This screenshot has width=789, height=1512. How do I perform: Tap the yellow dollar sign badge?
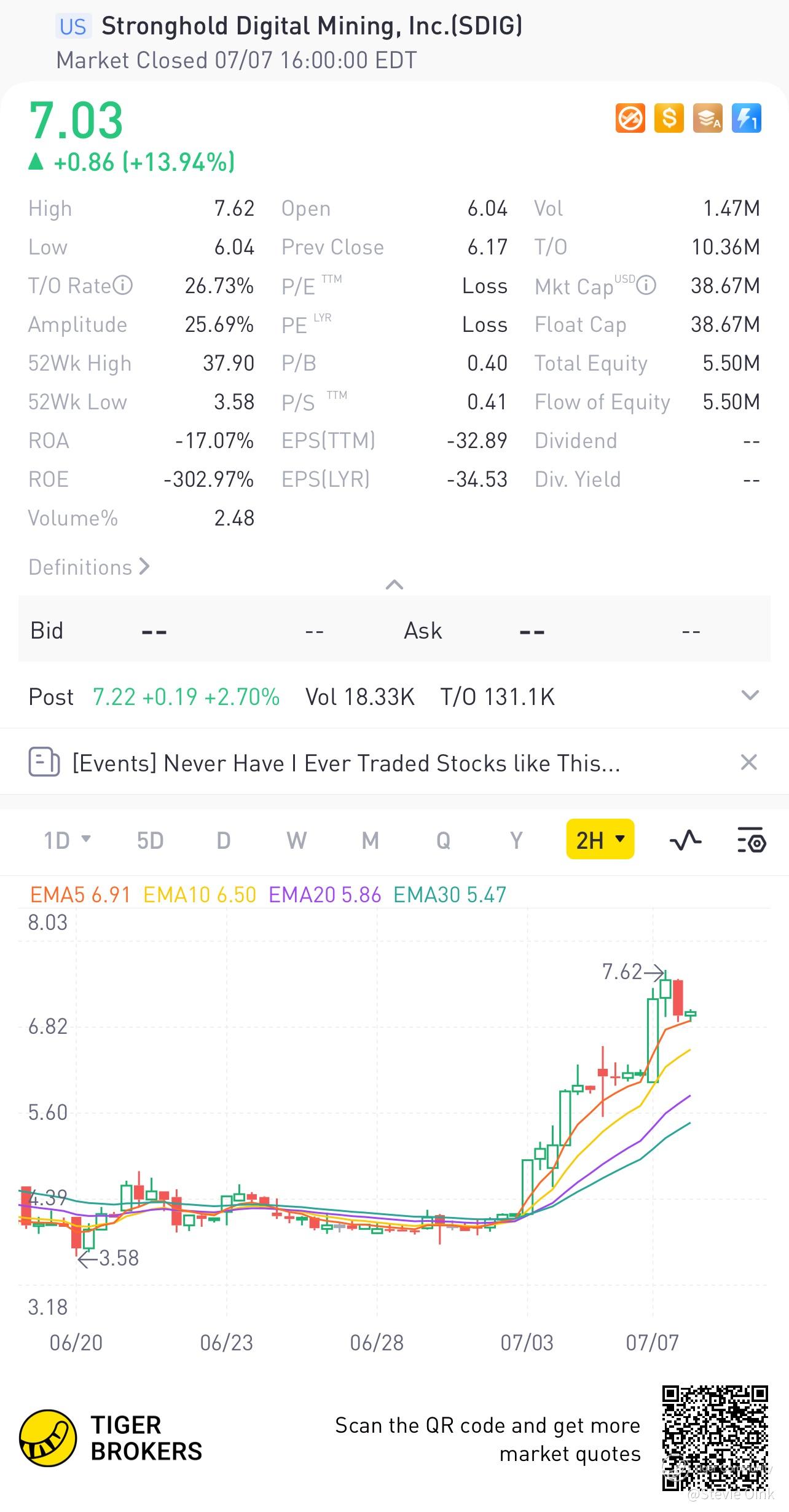[669, 118]
